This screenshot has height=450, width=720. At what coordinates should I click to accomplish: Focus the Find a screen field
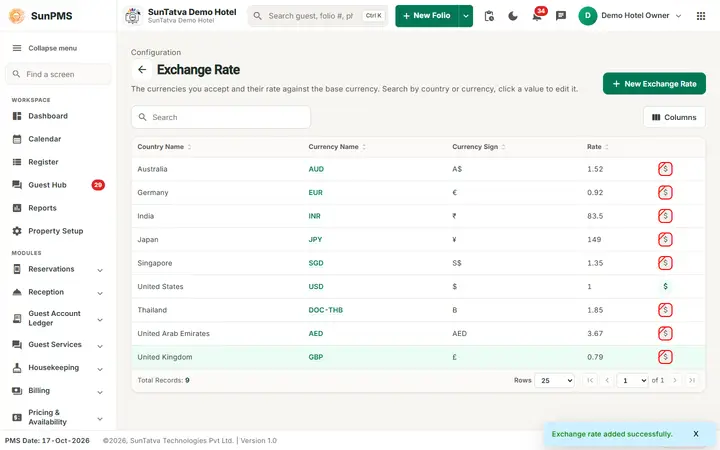58,74
